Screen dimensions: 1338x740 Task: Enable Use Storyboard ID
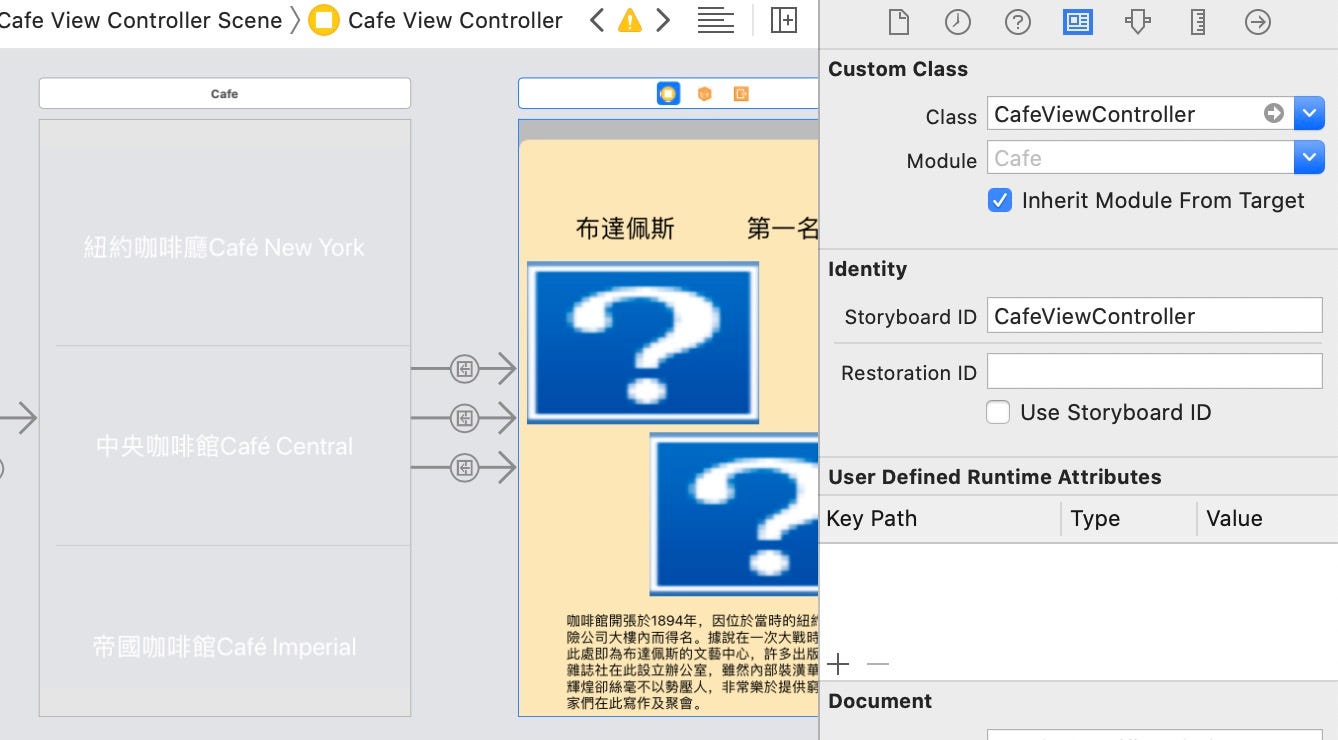coord(997,412)
